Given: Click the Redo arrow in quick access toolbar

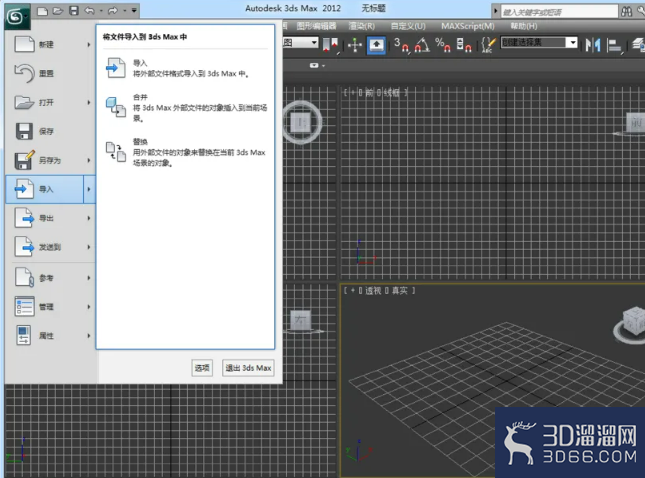Looking at the screenshot, I should pos(112,11).
